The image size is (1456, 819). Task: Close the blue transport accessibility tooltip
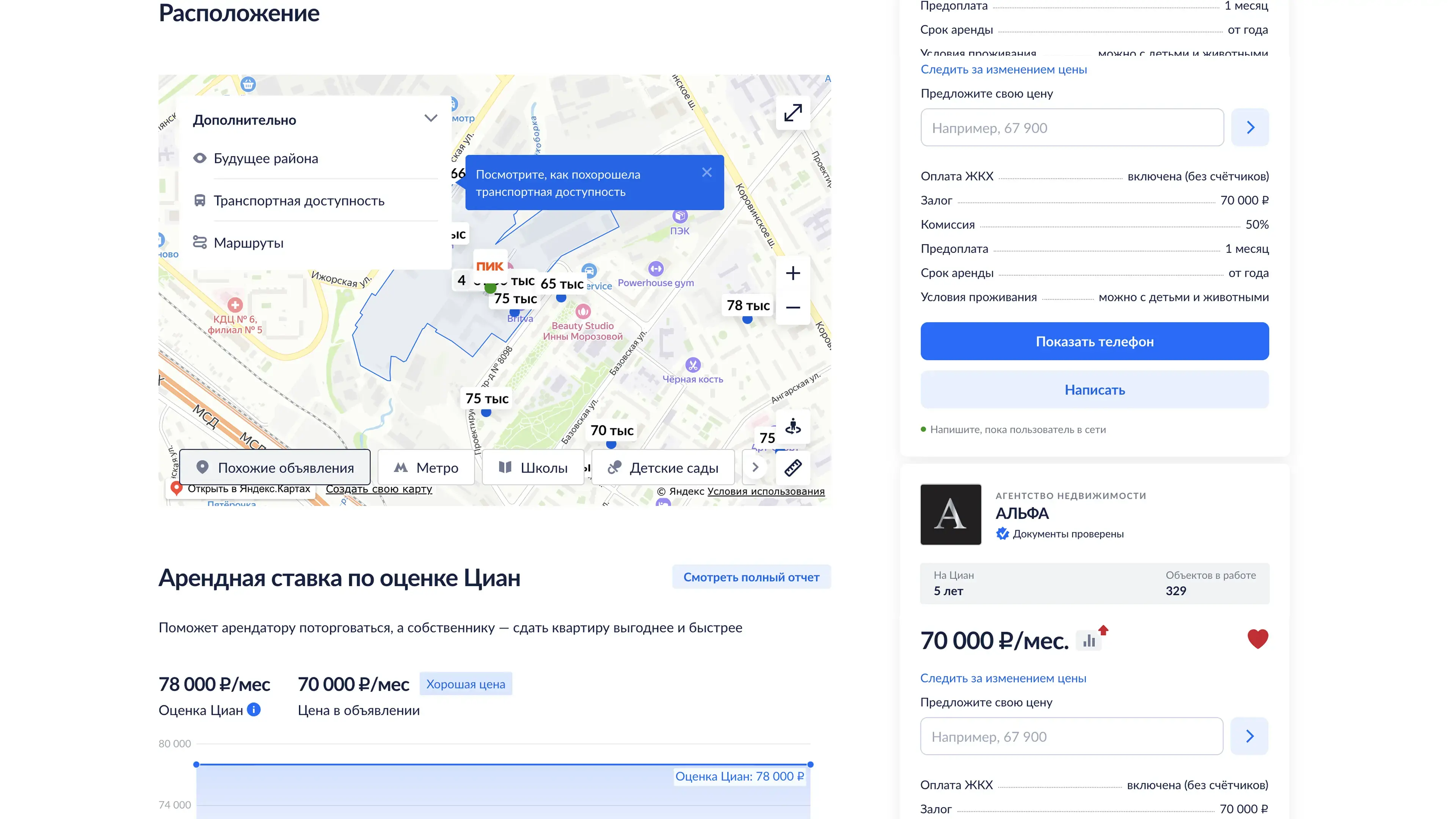point(706,173)
